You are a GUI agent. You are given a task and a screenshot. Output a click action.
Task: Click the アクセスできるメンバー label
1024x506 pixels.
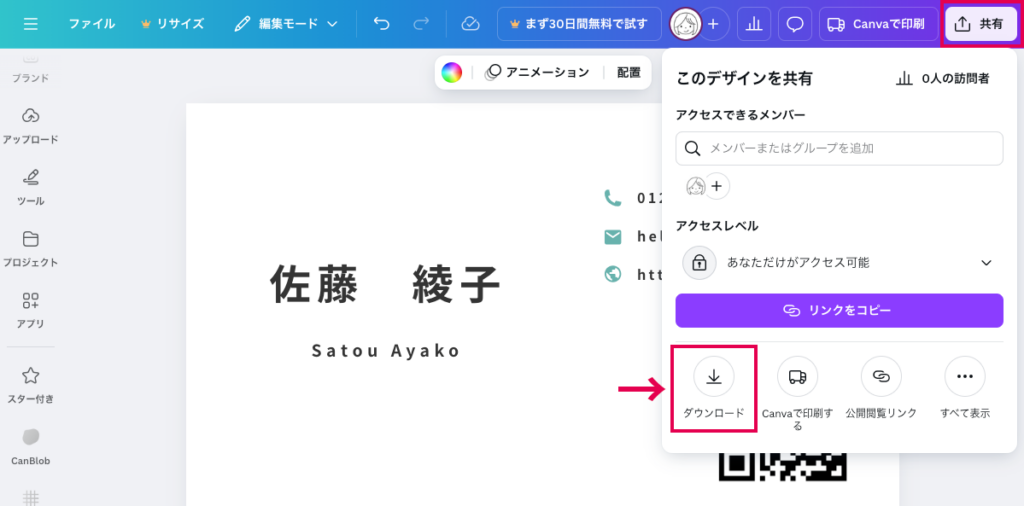coord(741,116)
